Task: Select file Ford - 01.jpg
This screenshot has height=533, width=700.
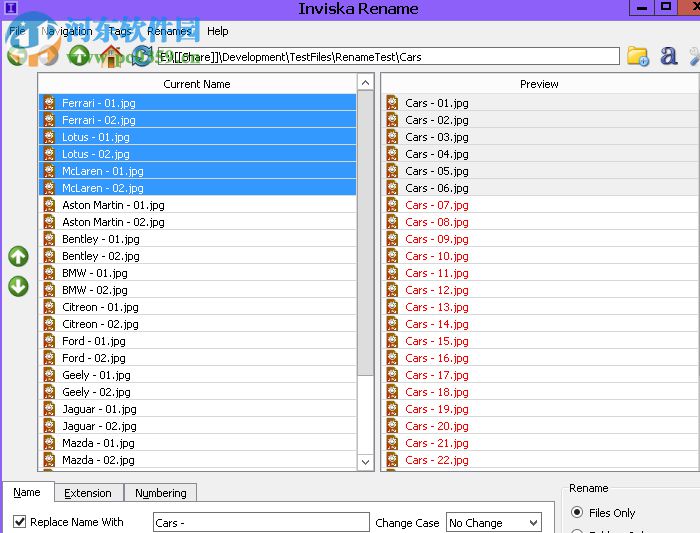Action: (197, 341)
